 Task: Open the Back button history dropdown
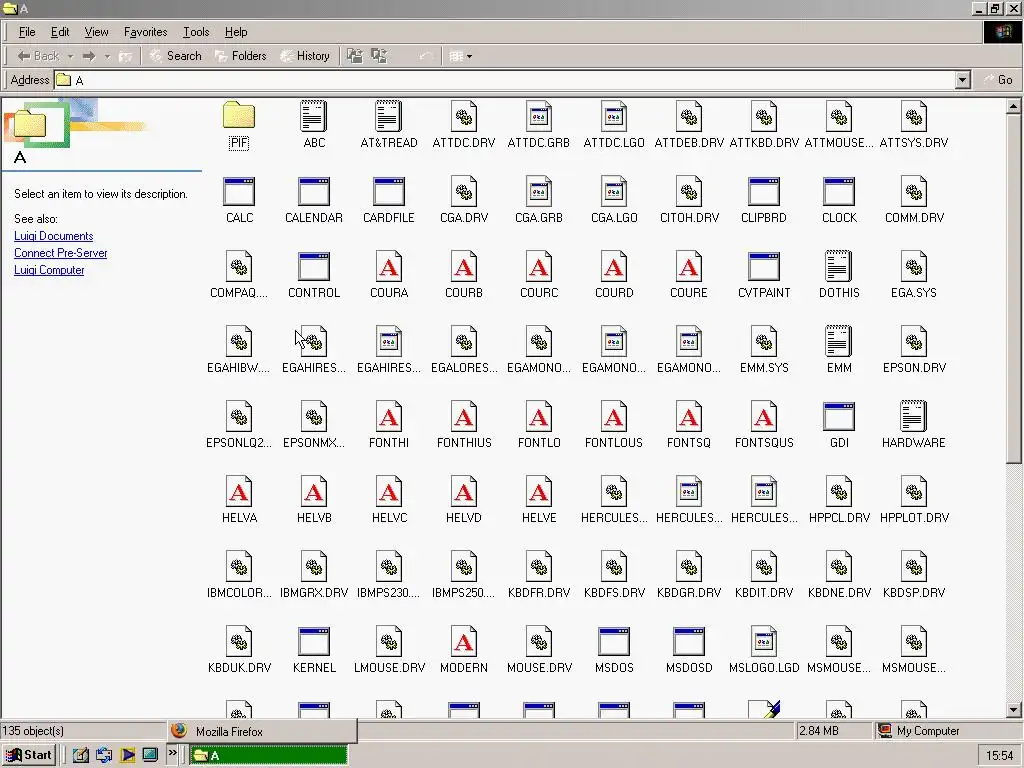tap(71, 56)
